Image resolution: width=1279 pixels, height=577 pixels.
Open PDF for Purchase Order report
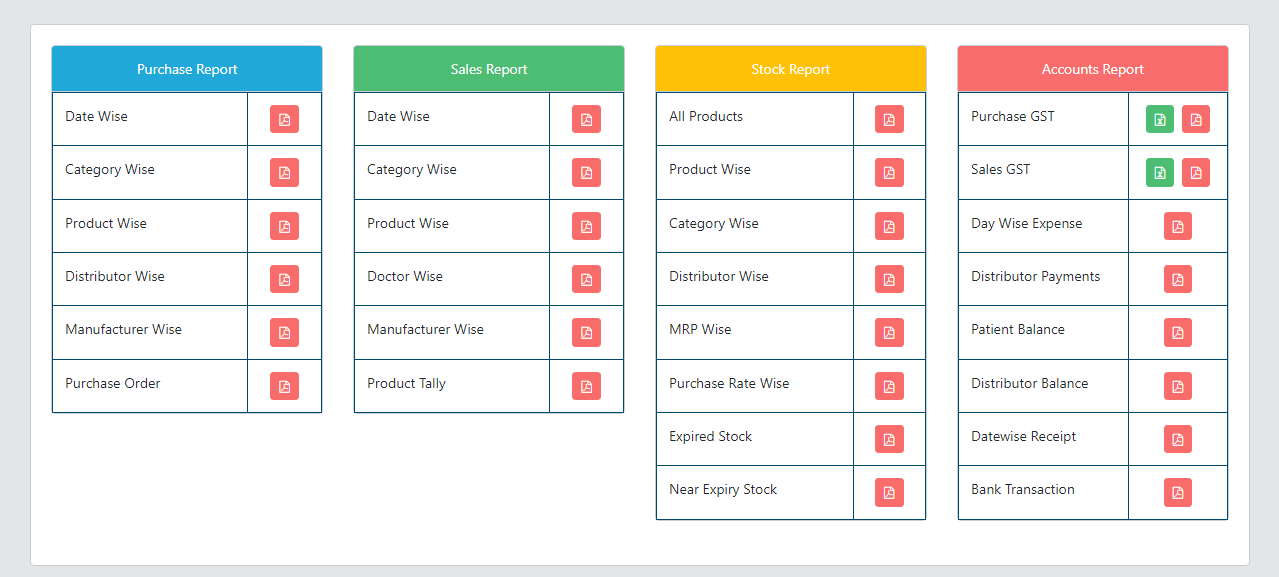(x=284, y=386)
